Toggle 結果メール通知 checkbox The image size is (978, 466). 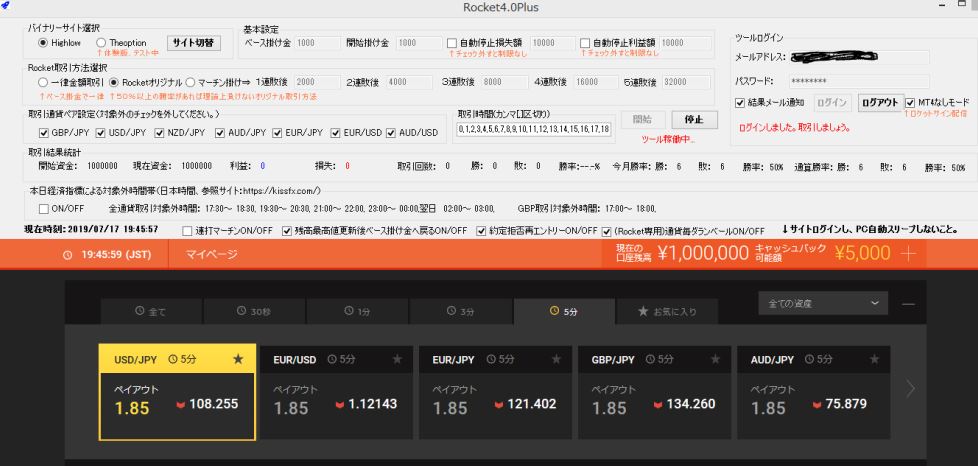[740, 102]
